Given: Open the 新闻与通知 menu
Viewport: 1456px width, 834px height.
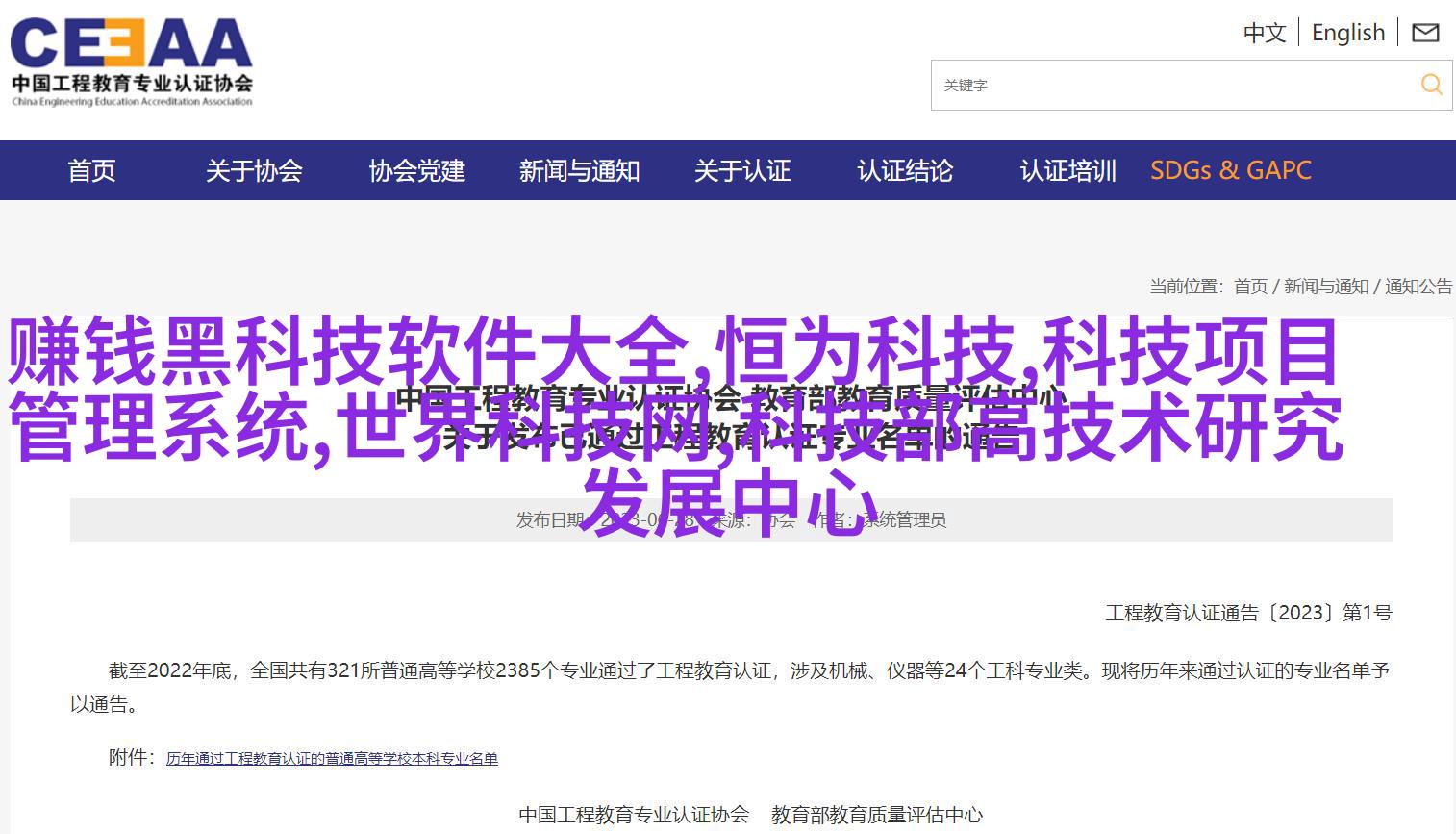Looking at the screenshot, I should tap(579, 170).
